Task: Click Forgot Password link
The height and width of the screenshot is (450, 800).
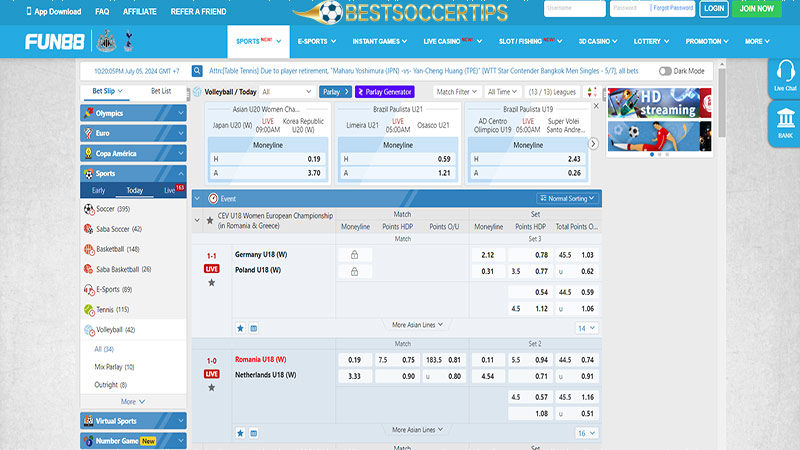Action: pos(673,8)
